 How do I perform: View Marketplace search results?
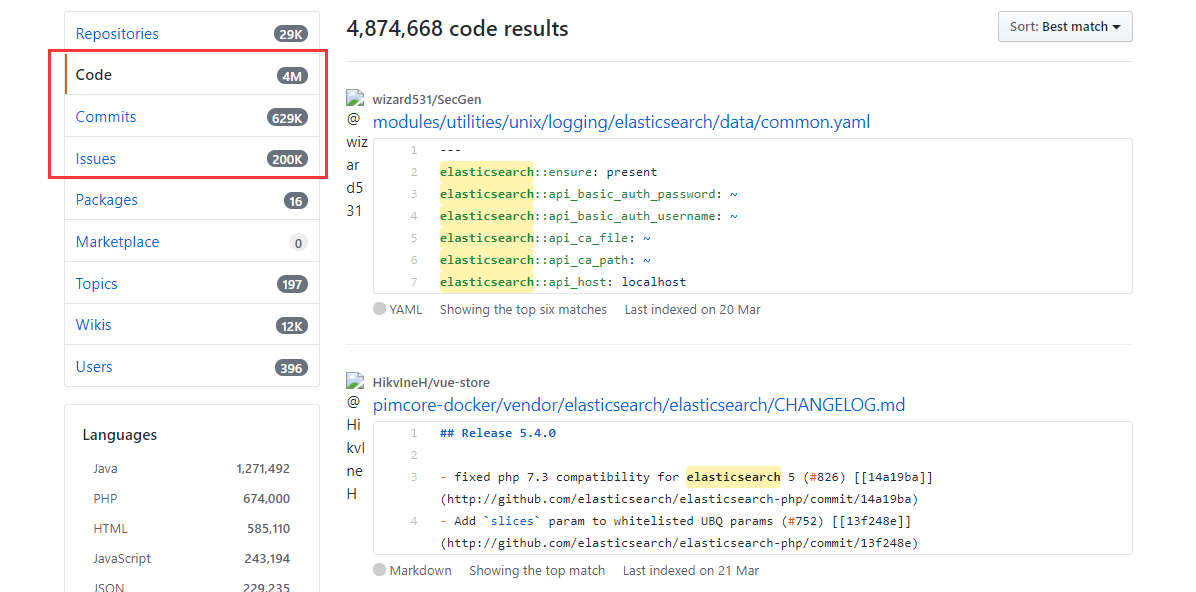pyautogui.click(x=117, y=242)
